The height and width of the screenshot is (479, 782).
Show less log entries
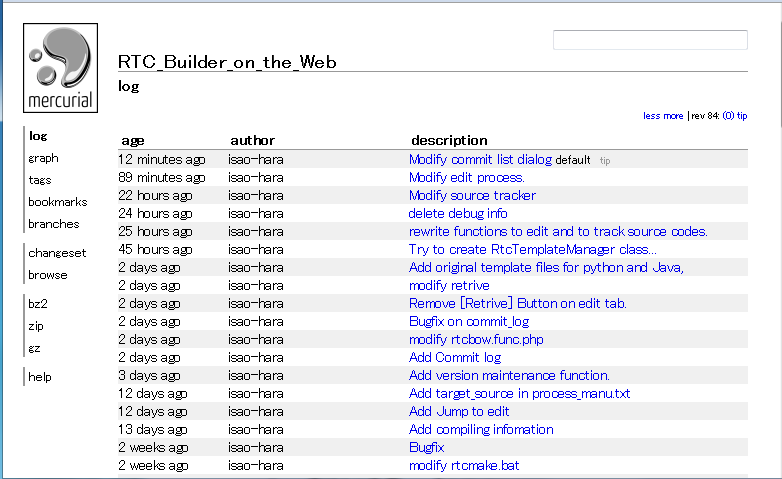click(x=651, y=116)
